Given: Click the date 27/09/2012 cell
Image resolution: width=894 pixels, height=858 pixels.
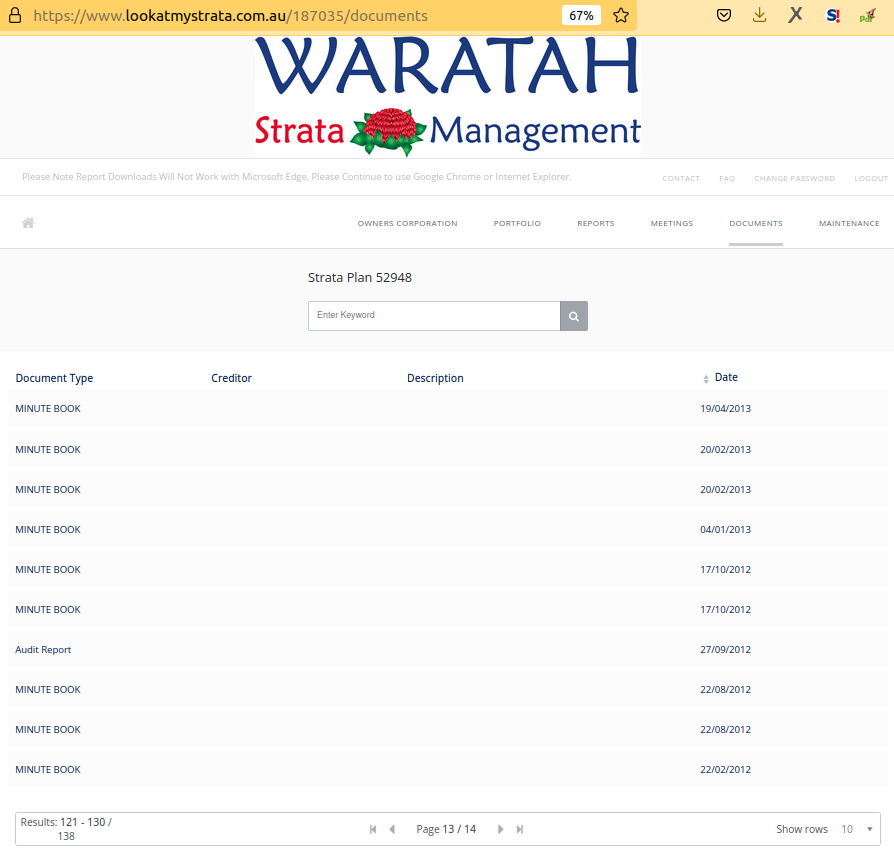Looking at the screenshot, I should 725,650.
